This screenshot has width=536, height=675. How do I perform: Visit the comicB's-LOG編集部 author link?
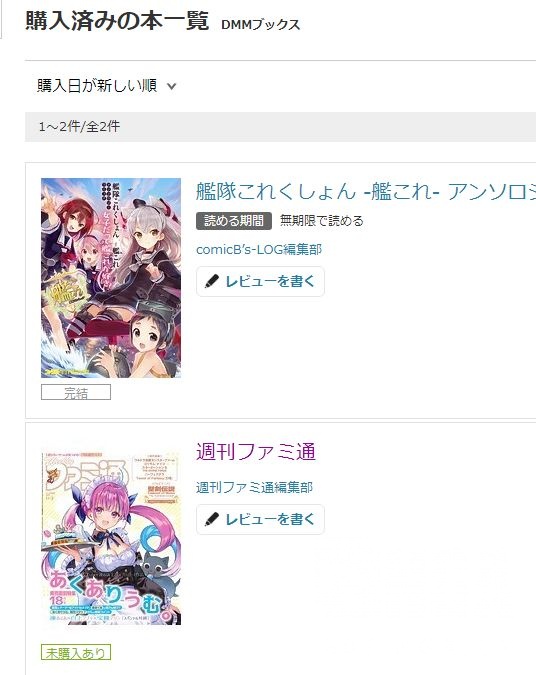[259, 249]
